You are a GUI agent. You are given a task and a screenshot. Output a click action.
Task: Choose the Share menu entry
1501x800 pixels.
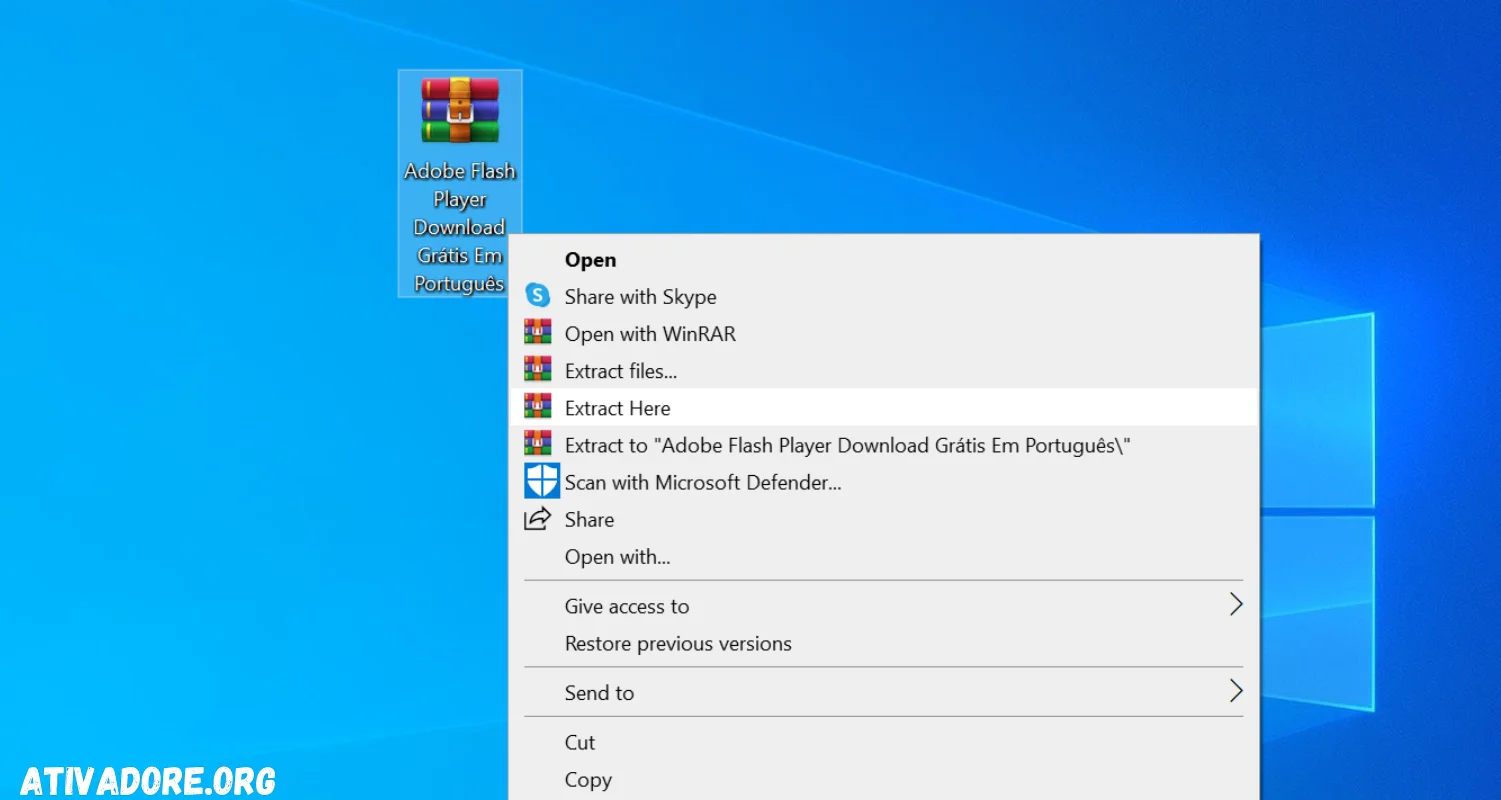coord(884,519)
